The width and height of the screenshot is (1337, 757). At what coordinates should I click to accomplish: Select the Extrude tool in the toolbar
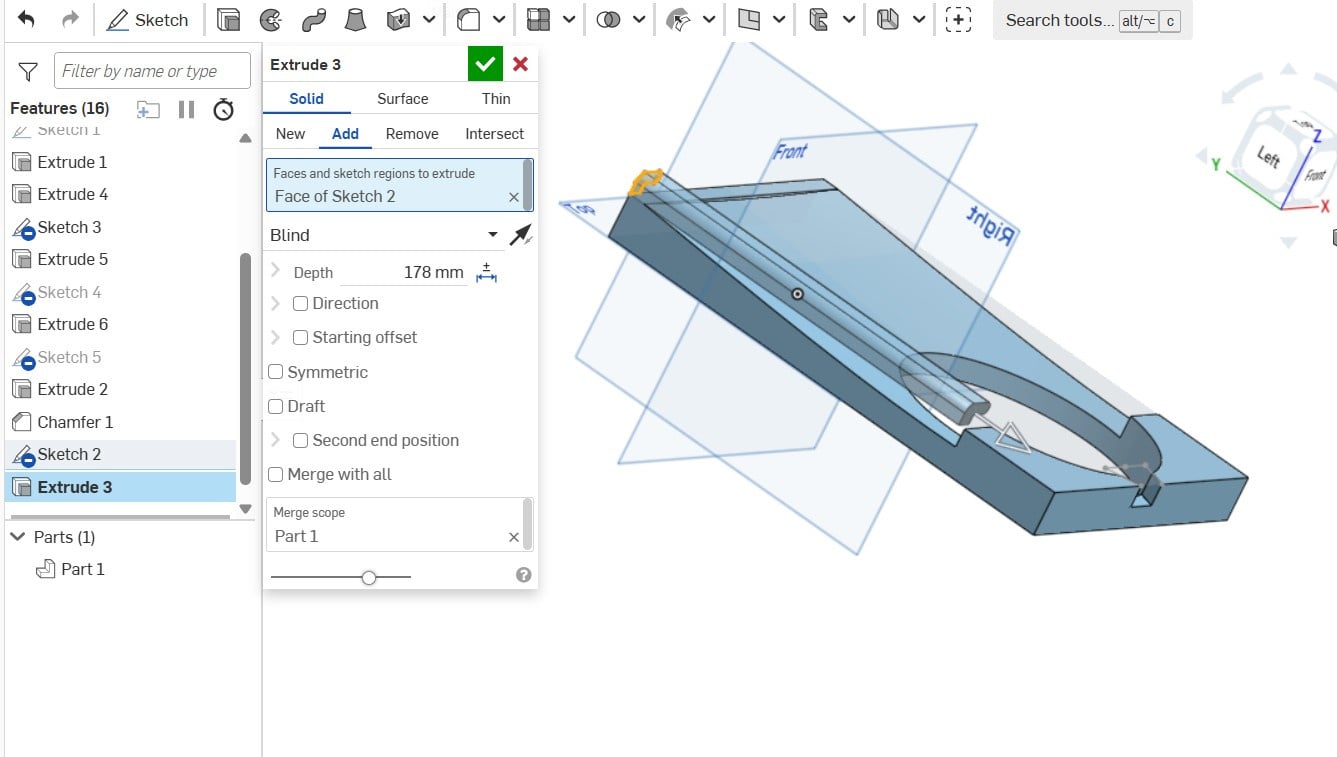231,19
